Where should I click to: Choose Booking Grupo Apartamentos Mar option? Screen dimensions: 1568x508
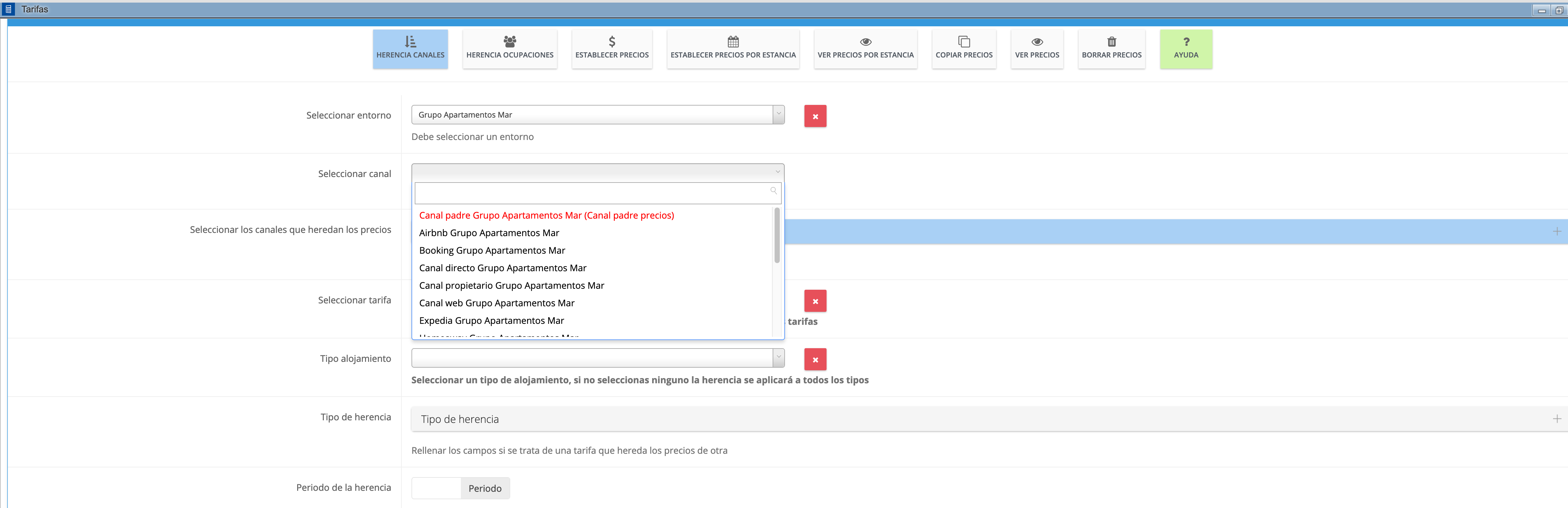tap(492, 250)
